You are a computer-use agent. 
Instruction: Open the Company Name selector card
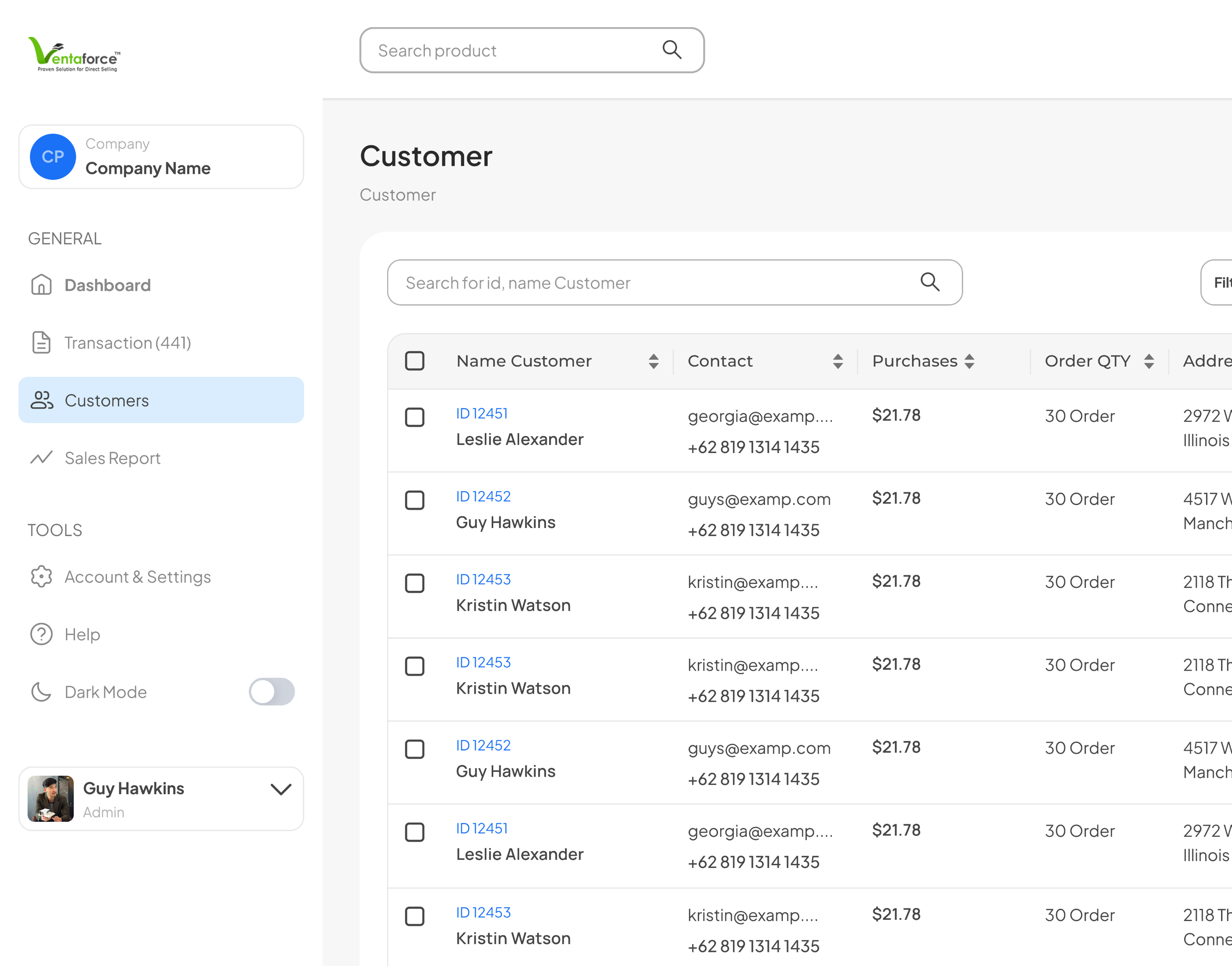(x=161, y=157)
